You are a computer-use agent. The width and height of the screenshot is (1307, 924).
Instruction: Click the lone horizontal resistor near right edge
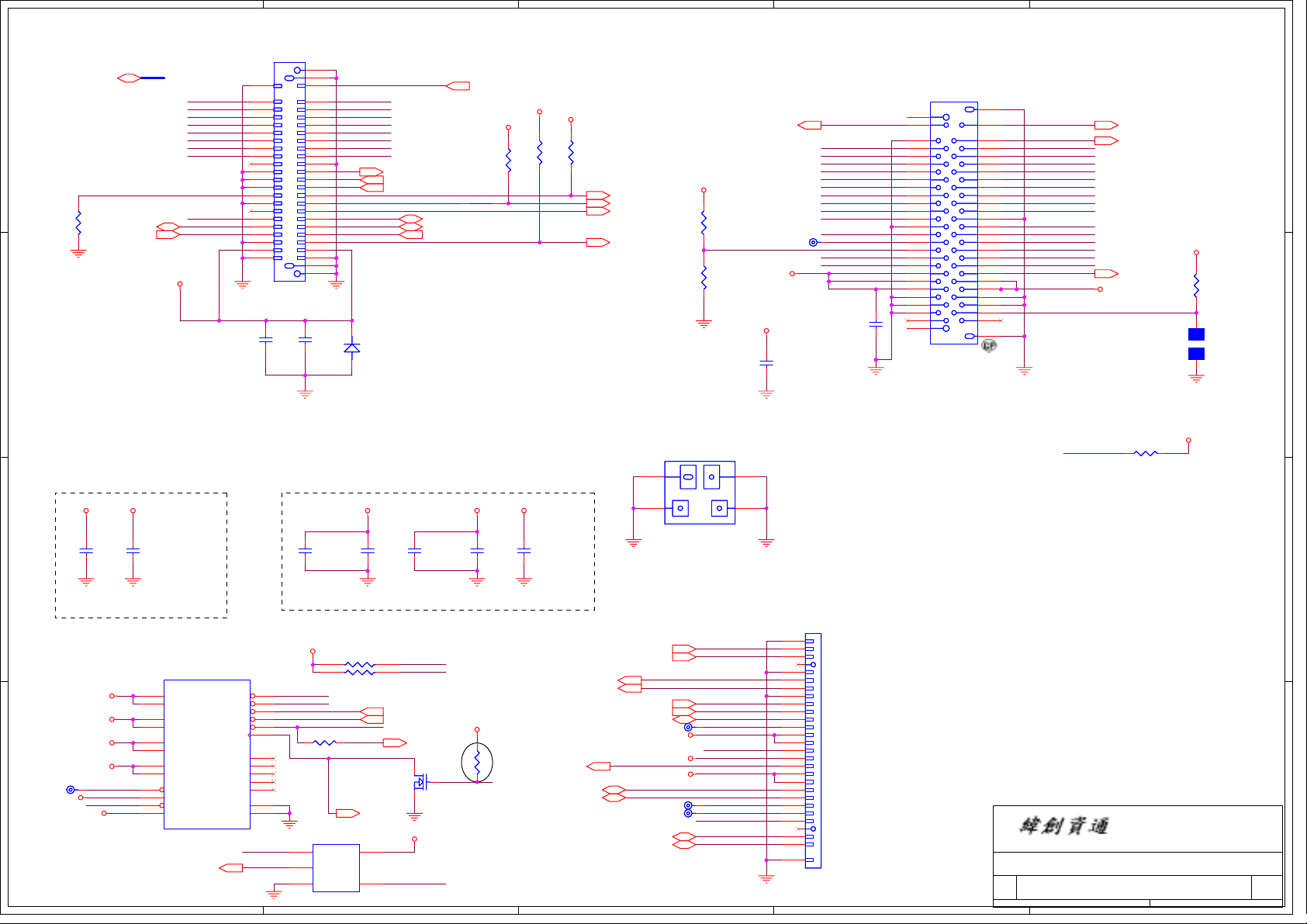[1146, 453]
